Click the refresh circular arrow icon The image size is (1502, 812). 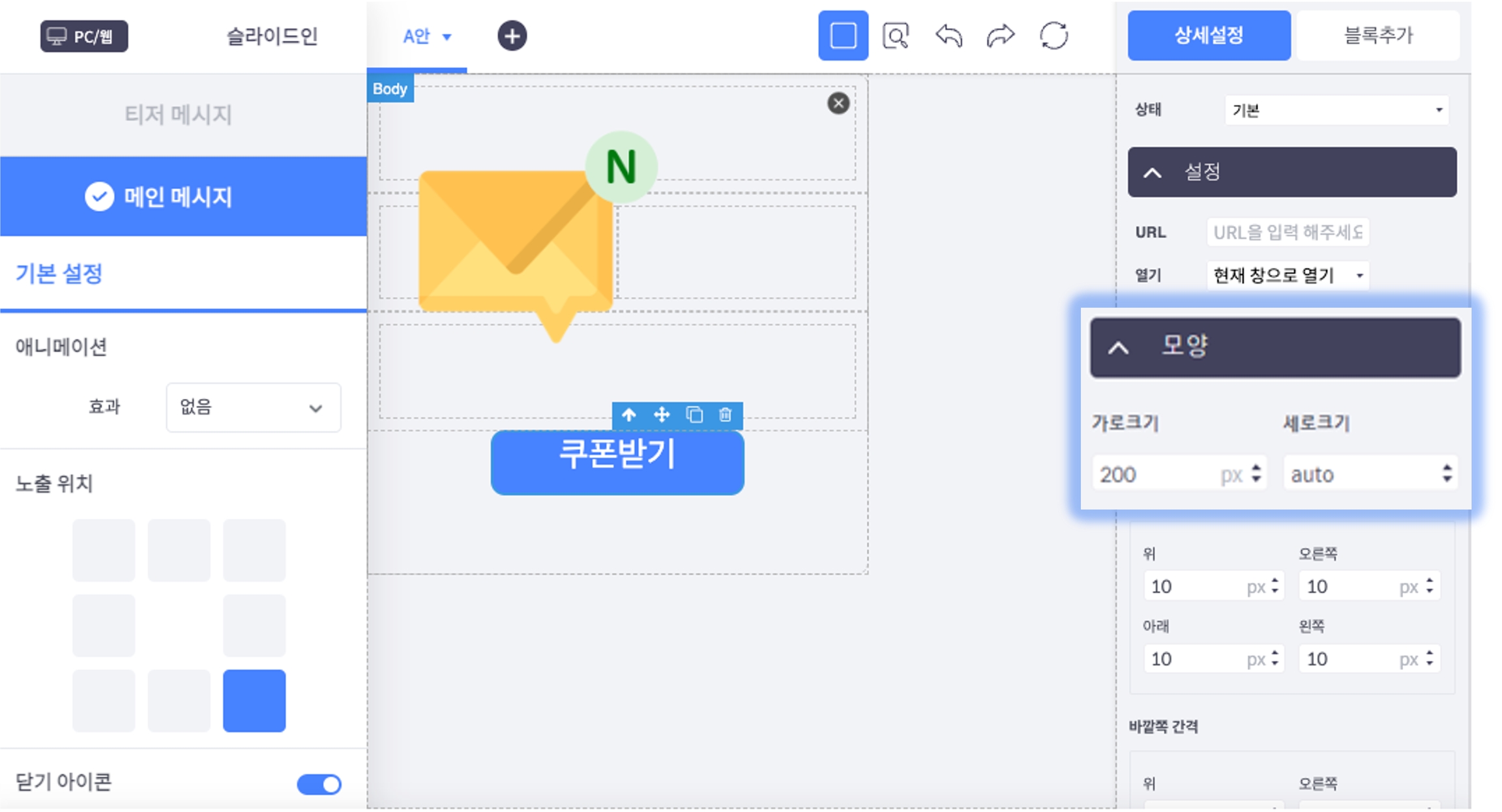click(x=1053, y=36)
